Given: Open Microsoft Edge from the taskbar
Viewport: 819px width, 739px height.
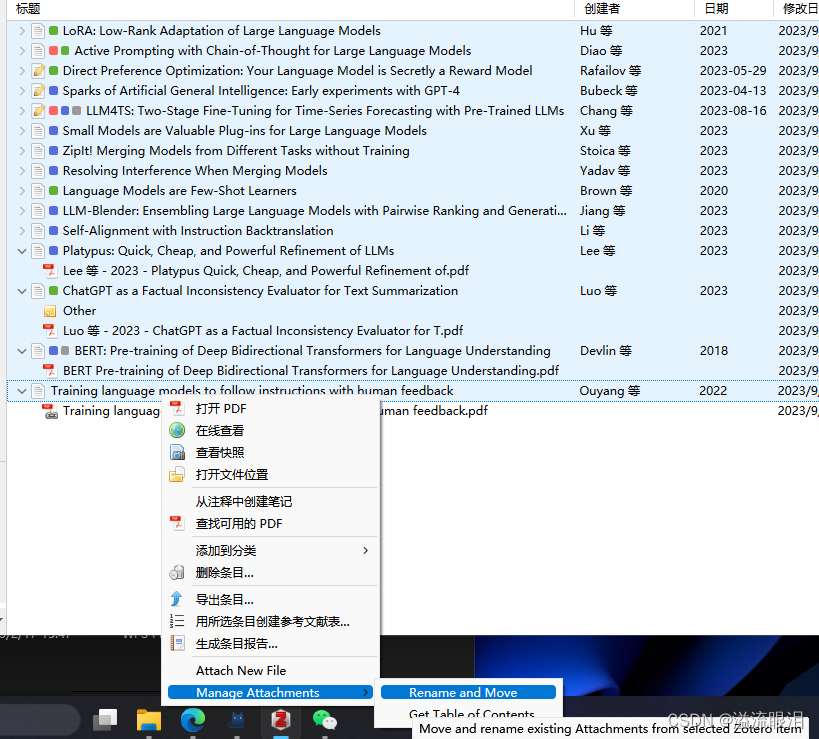Looking at the screenshot, I should (x=193, y=720).
